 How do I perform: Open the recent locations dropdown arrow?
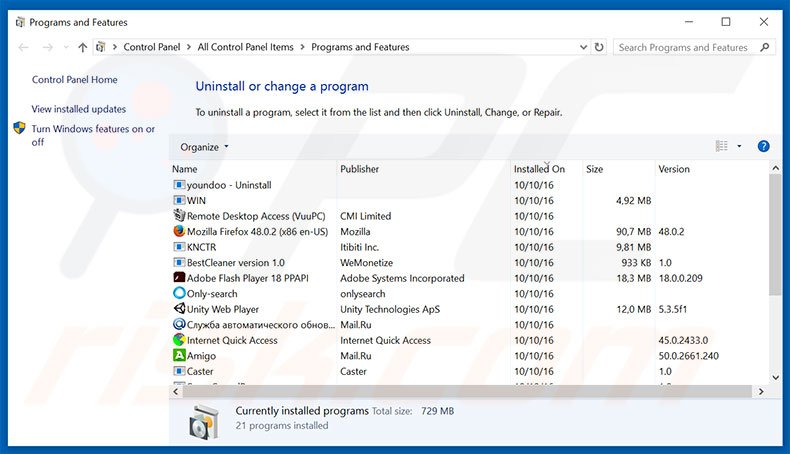click(66, 47)
